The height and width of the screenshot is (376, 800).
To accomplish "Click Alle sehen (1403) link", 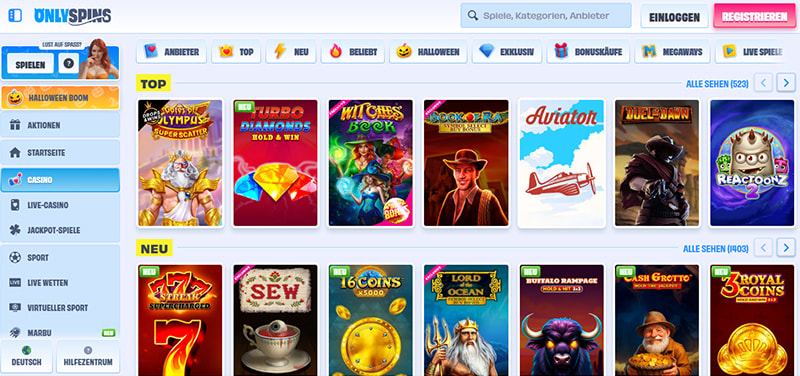I will tap(715, 248).
